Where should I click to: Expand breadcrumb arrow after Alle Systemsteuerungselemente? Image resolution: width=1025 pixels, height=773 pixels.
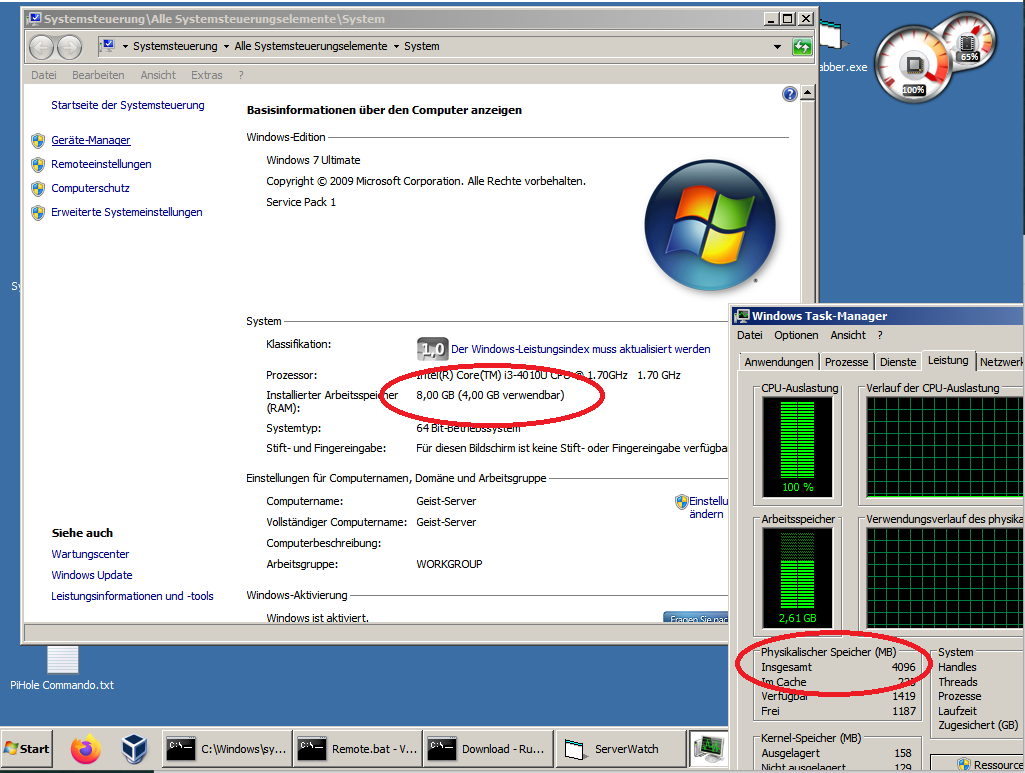(396, 46)
